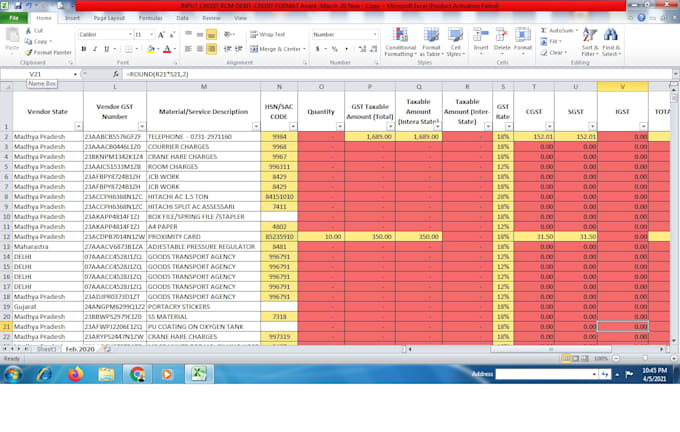Switch to the Formulas tab

coord(150,18)
